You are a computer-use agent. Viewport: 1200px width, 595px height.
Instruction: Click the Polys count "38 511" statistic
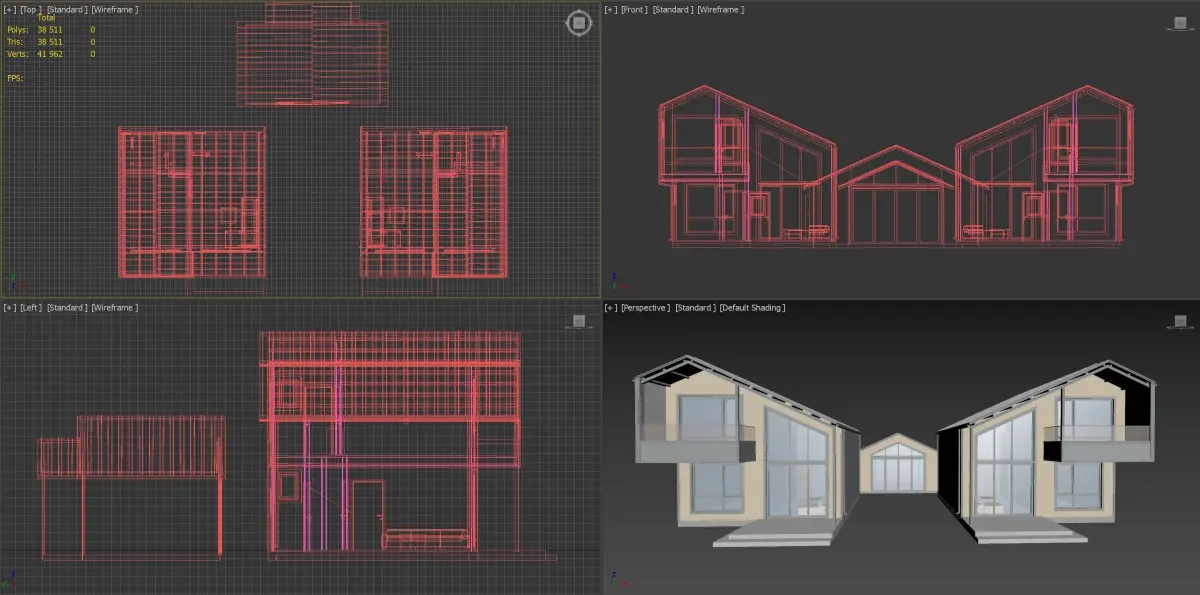click(50, 30)
